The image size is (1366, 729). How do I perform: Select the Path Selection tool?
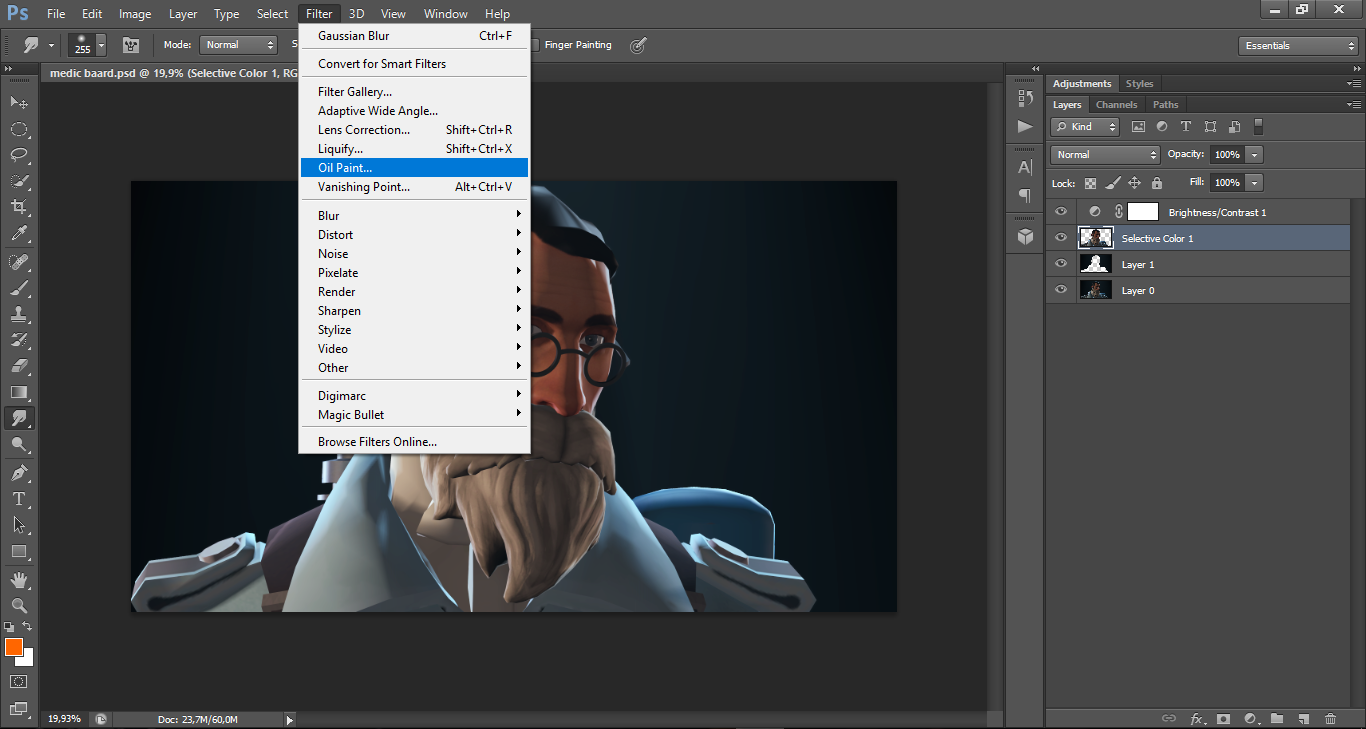pos(19,524)
